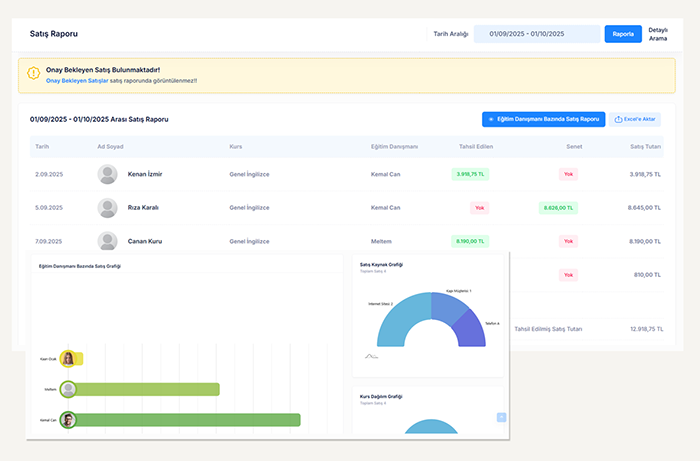
Task: Click the top yellow bar's advisor photo
Action: click(x=68, y=358)
